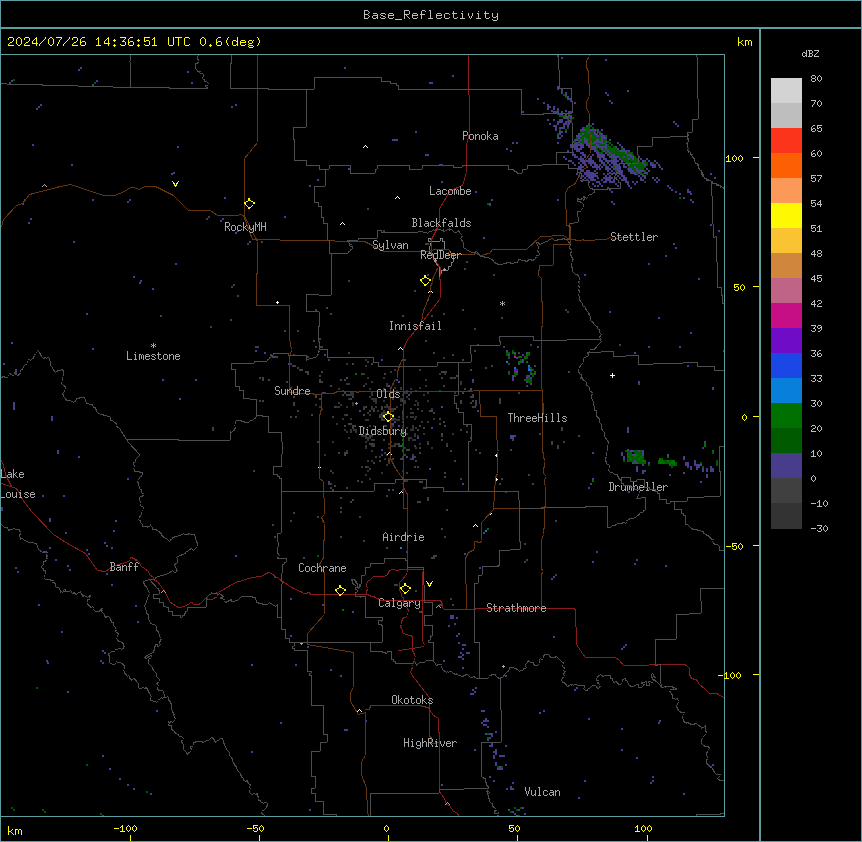
Task: Select the magenta 39-42 dBZ legend swatch
Action: 786,315
